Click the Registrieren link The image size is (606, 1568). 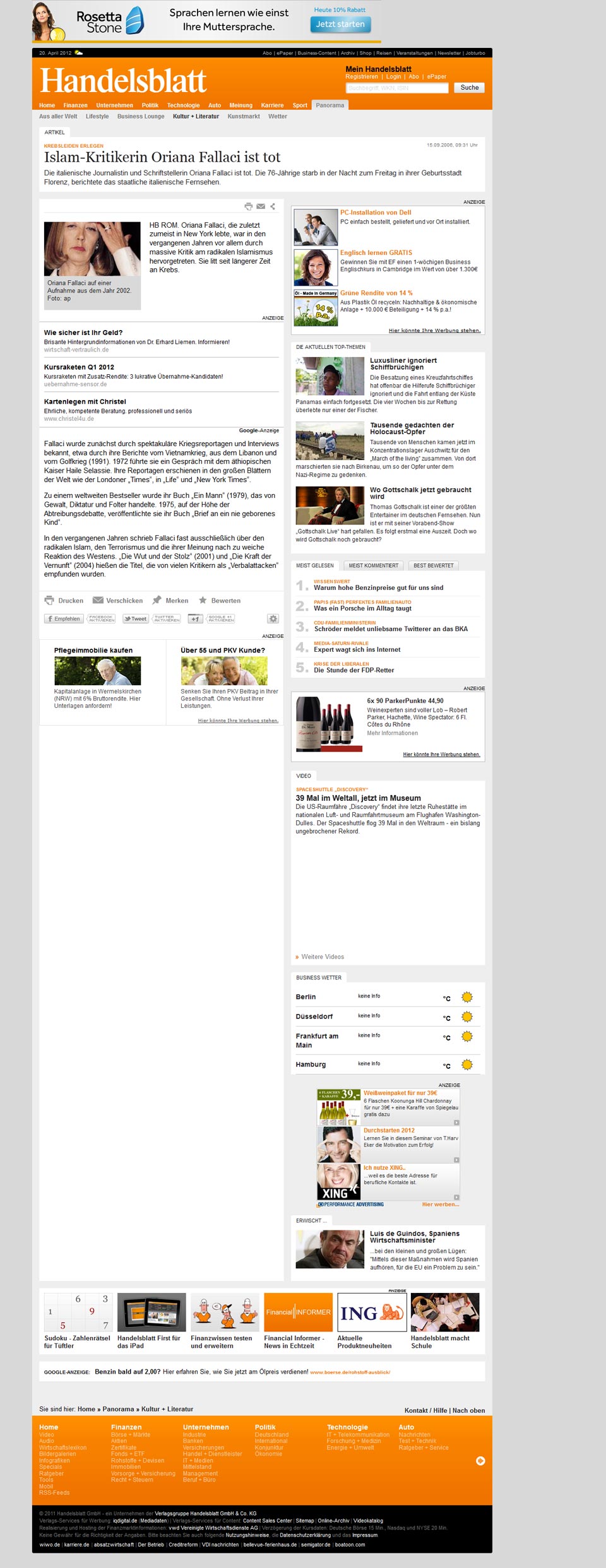(362, 76)
